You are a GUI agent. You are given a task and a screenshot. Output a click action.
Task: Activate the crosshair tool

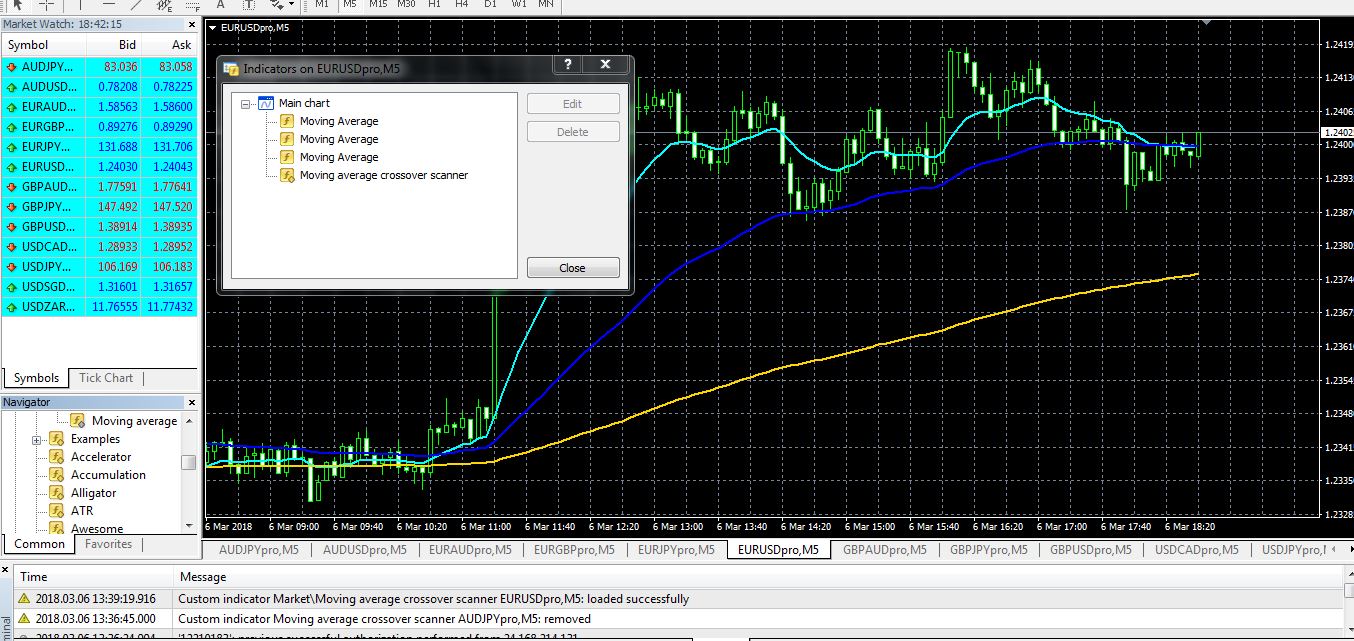point(46,4)
